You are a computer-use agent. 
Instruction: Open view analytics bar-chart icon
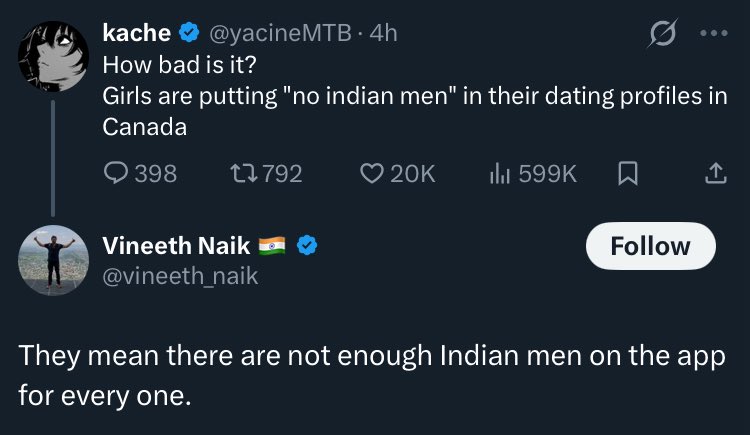(x=500, y=173)
